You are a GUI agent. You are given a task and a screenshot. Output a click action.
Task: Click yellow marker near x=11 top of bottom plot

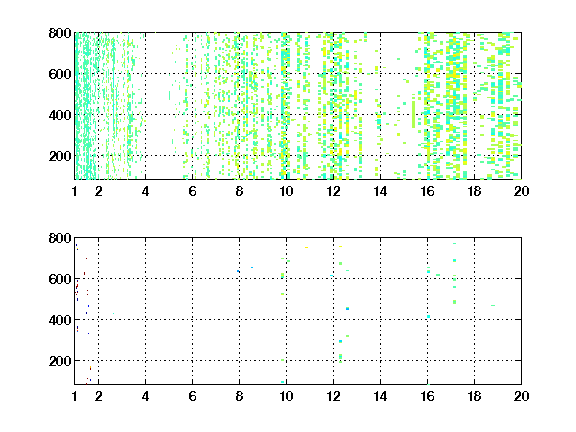pos(306,247)
